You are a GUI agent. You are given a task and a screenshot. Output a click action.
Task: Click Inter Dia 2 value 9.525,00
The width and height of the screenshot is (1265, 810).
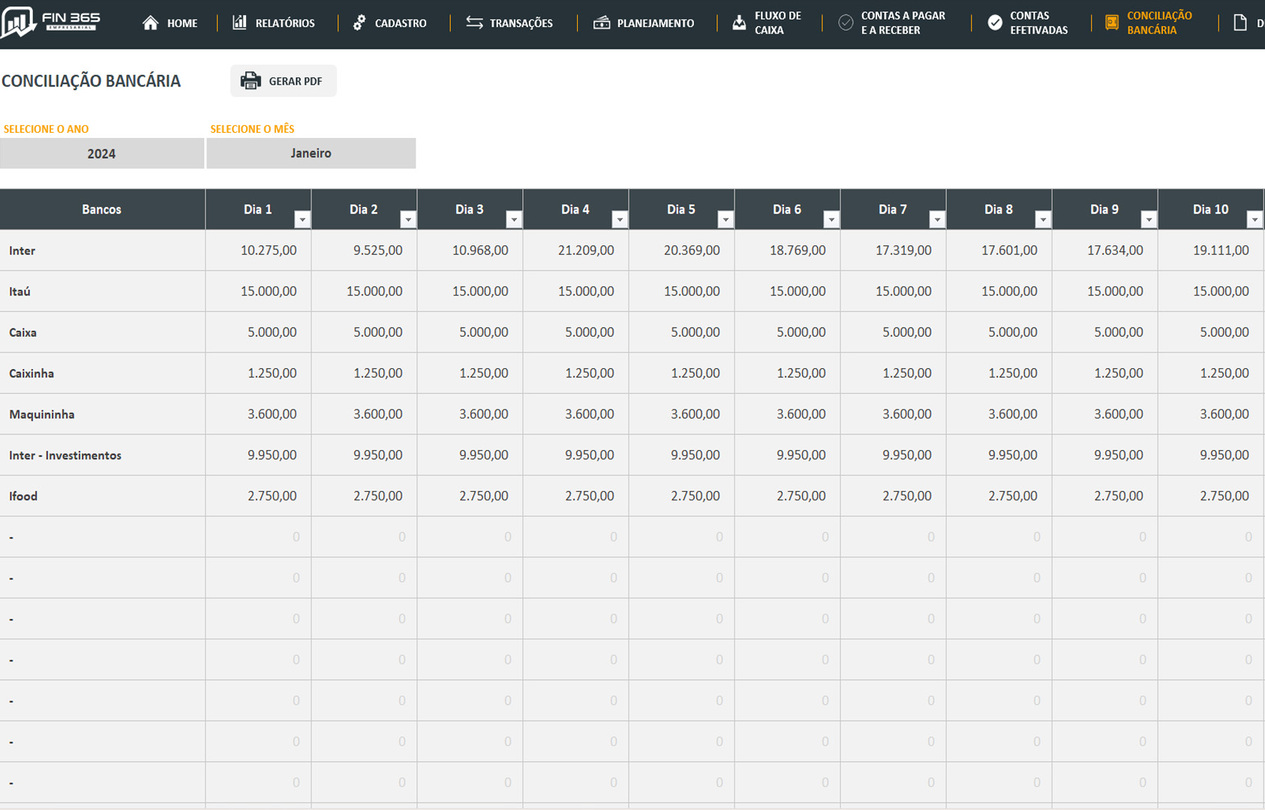378,251
